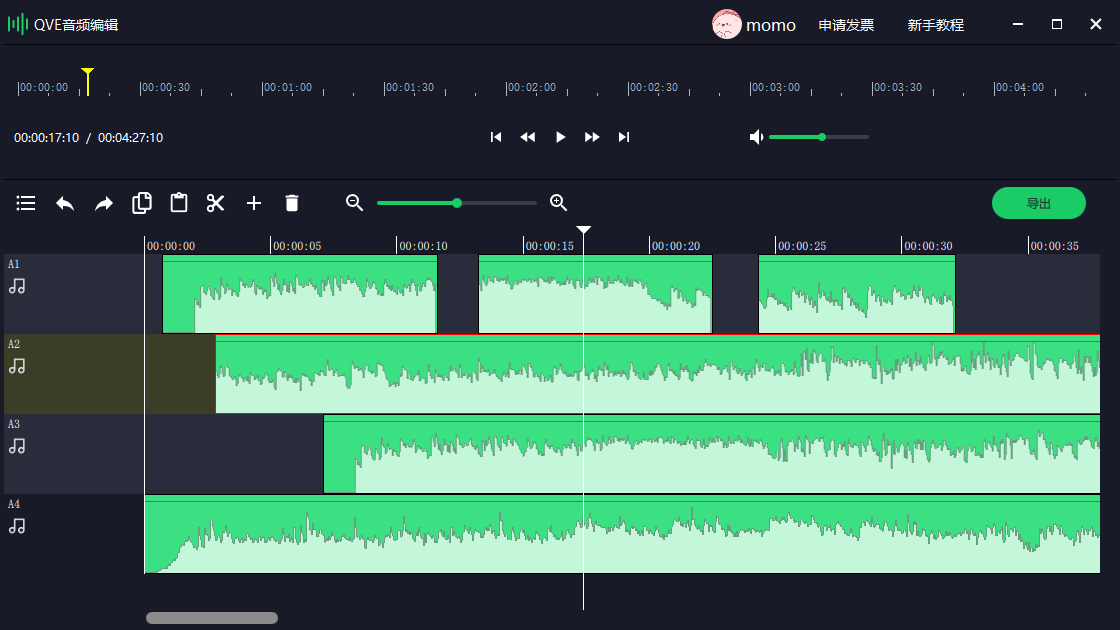1120x630 pixels.
Task: Open the 申请发票 invoice request
Action: 846,25
